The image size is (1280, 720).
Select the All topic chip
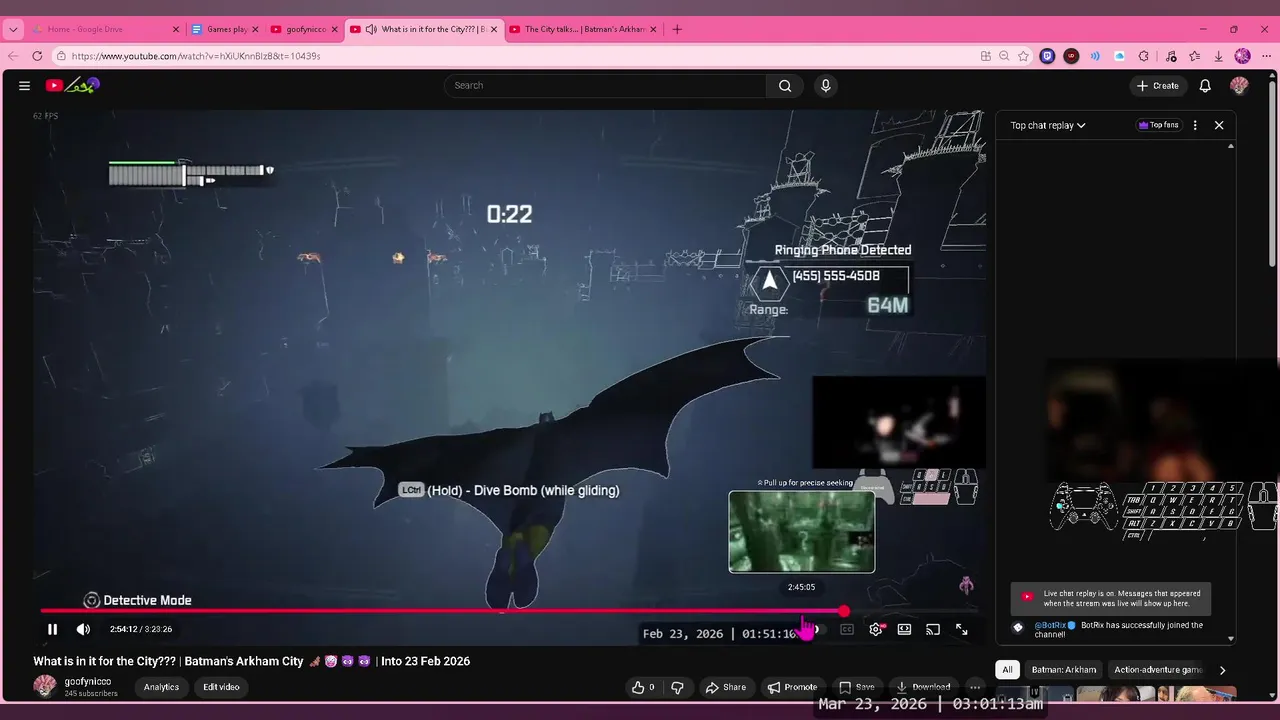coord(1007,670)
